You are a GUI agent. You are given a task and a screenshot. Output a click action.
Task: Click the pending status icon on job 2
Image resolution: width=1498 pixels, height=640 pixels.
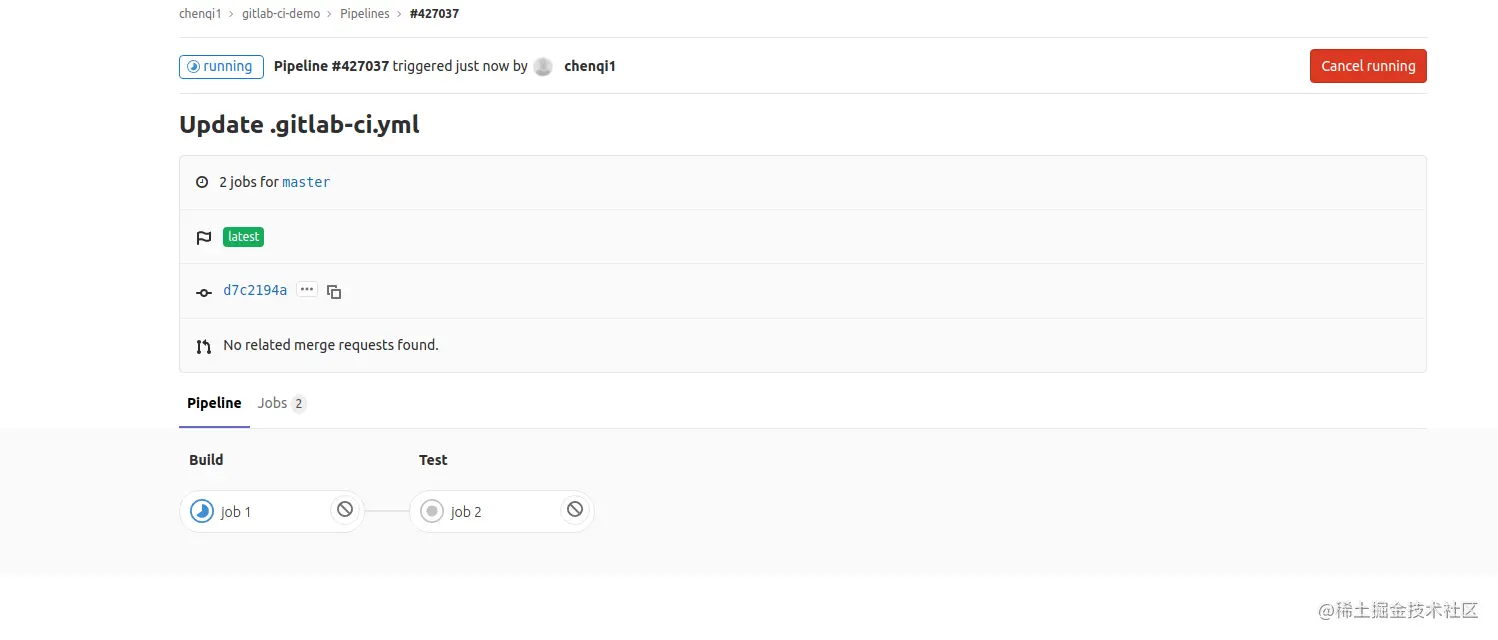pos(431,510)
